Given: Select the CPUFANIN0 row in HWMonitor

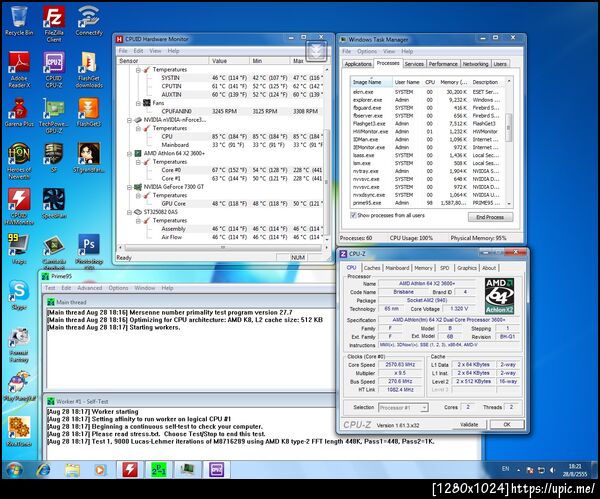Looking at the screenshot, I should pyautogui.click(x=221, y=111).
